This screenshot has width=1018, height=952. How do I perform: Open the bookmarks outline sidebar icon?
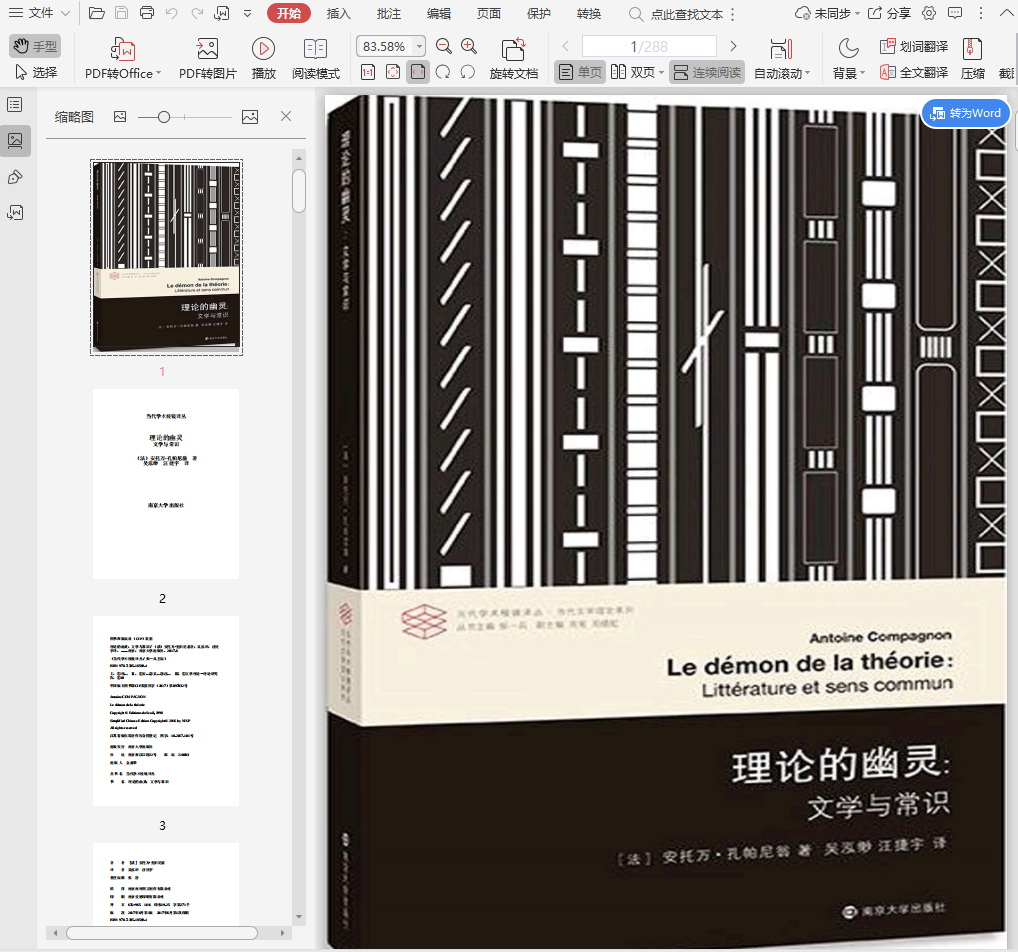[x=15, y=105]
